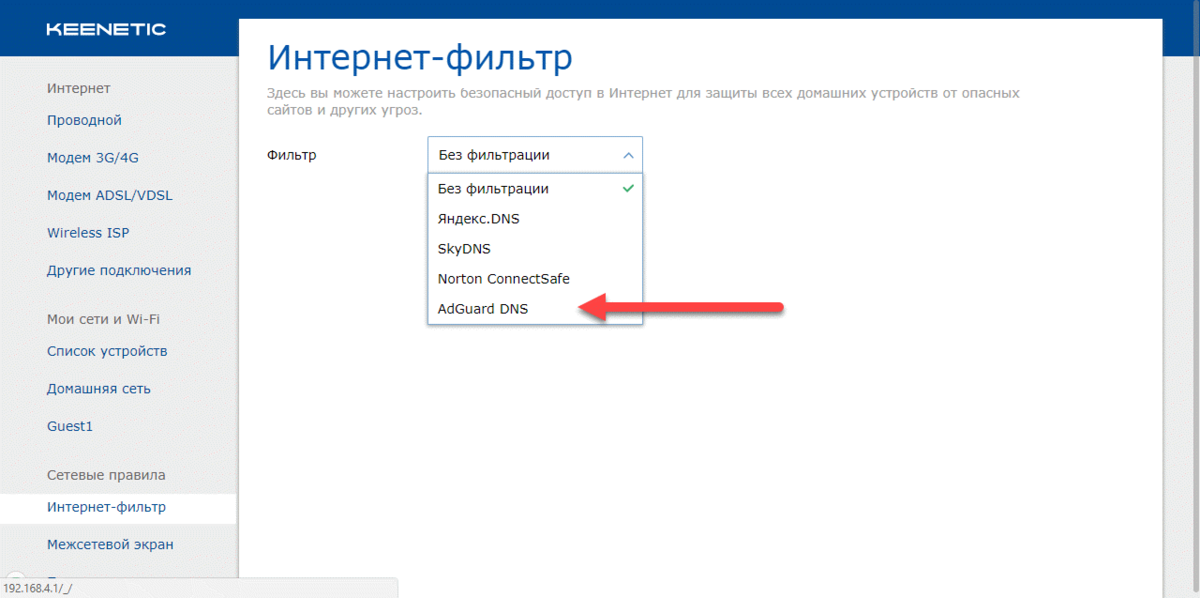
Task: Collapse the Фильтр dropdown via its chevron
Action: tap(628, 155)
